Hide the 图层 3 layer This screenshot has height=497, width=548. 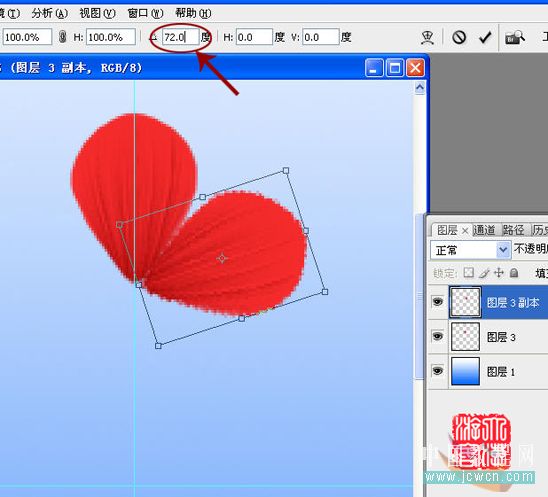pos(438,336)
